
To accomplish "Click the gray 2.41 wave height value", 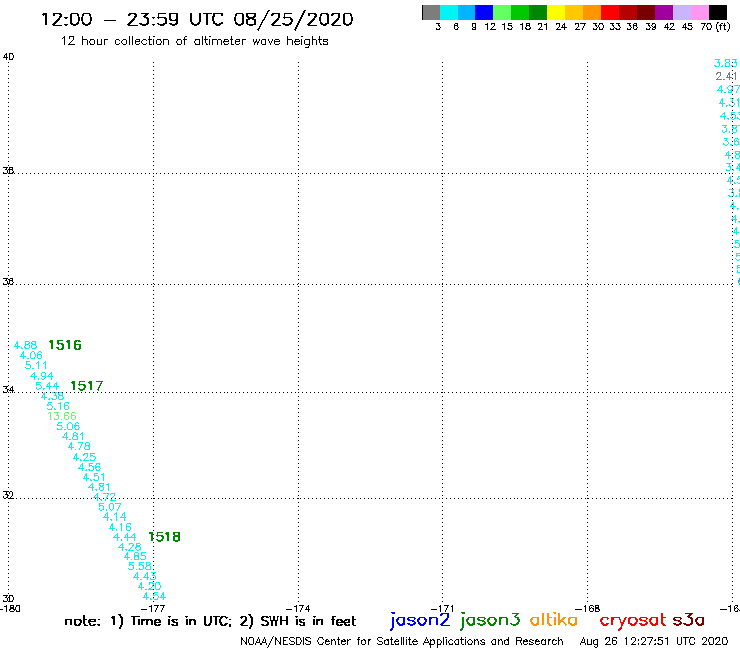I will (727, 76).
